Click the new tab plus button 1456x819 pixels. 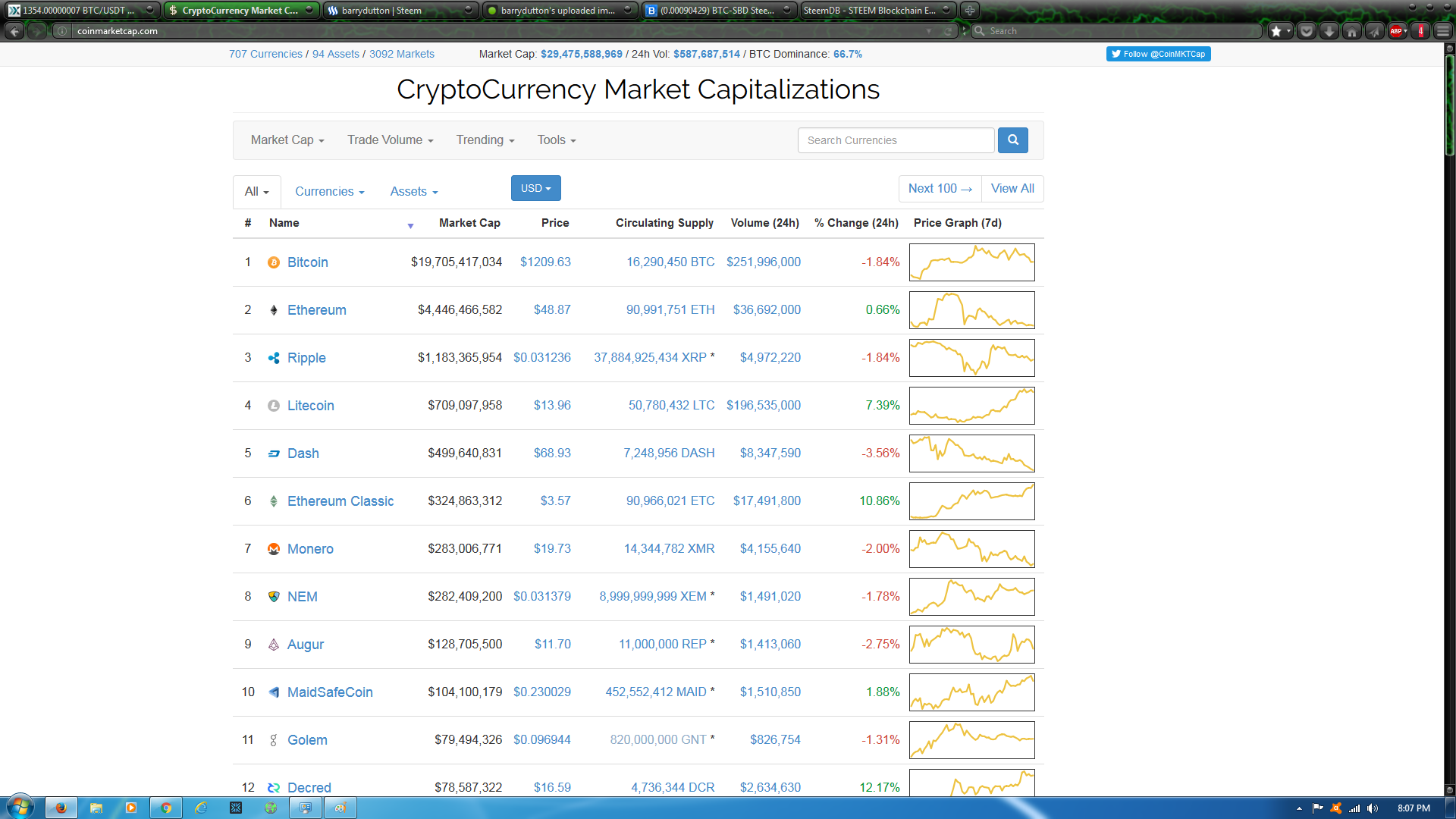point(969,11)
